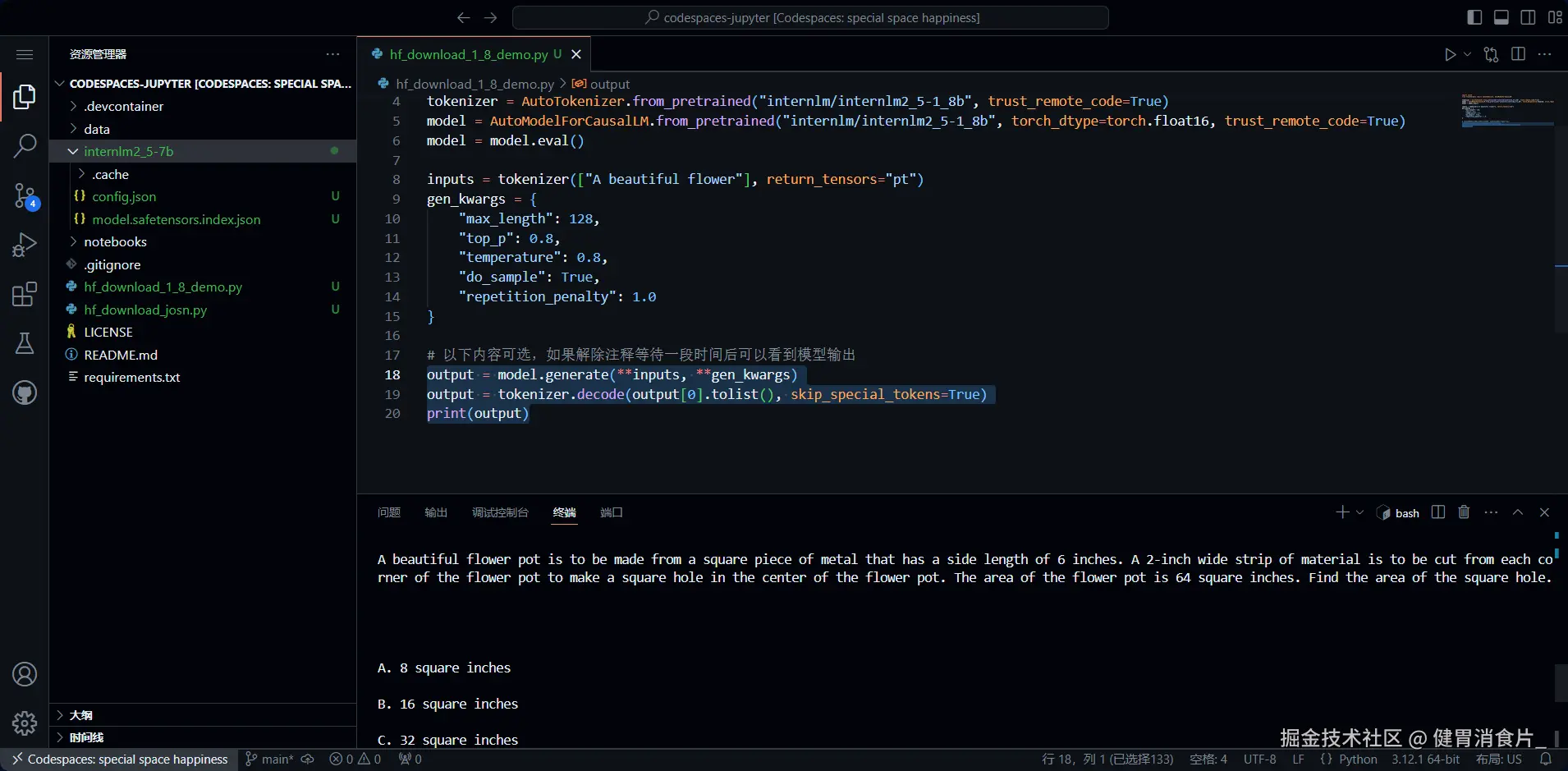Collapse the CODESPACES-JUPYTER workspace root
Screen dimensions: 1568x771
(203, 84)
